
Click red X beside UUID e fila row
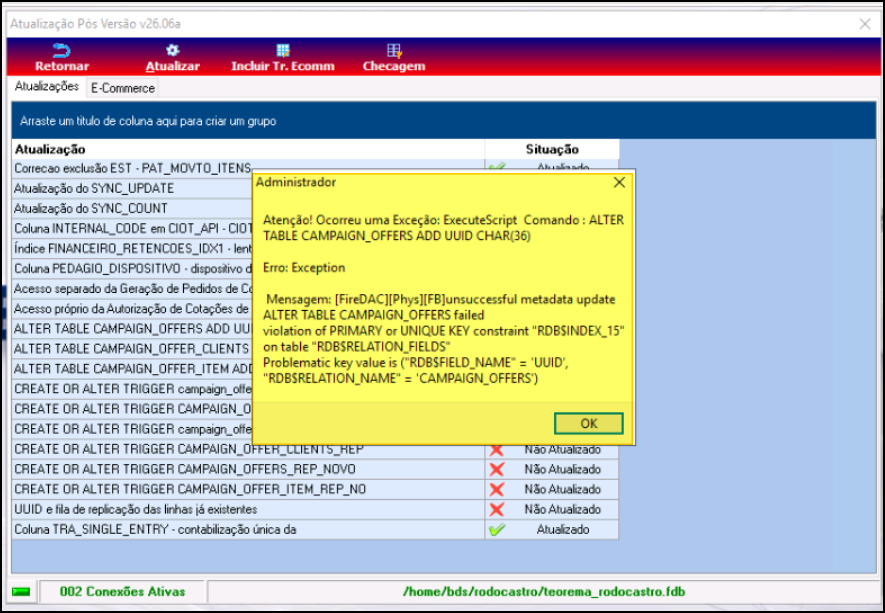(497, 509)
